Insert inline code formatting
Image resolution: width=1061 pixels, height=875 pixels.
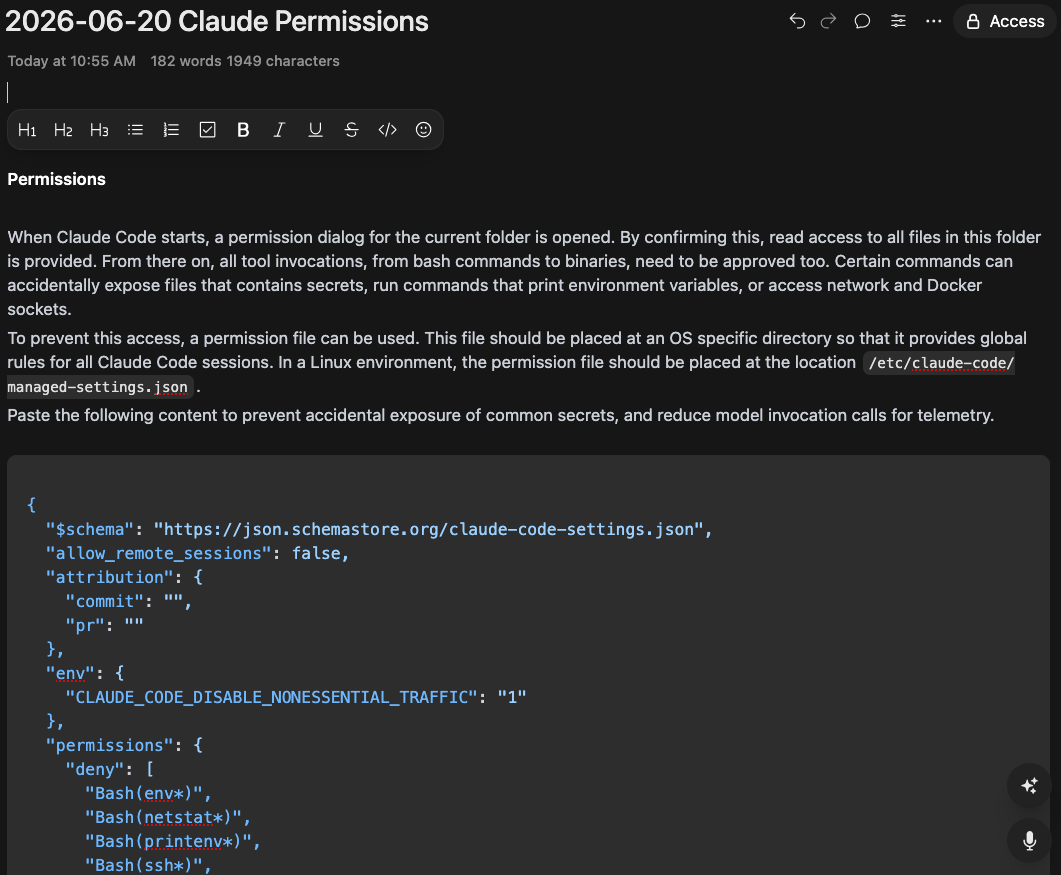click(x=388, y=130)
